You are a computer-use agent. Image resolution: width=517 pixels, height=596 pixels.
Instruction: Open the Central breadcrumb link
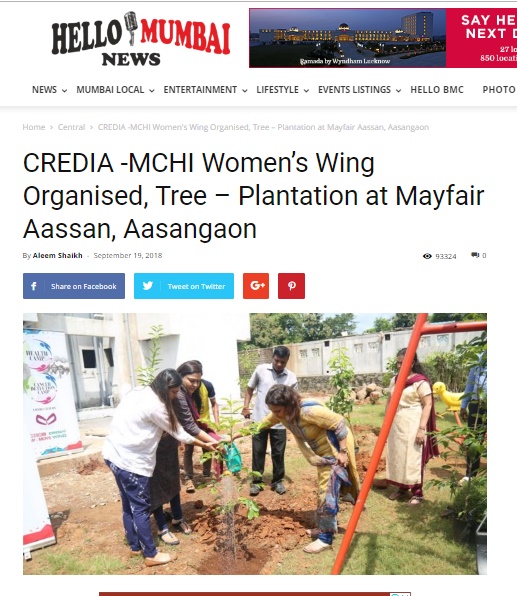pyautogui.click(x=71, y=127)
